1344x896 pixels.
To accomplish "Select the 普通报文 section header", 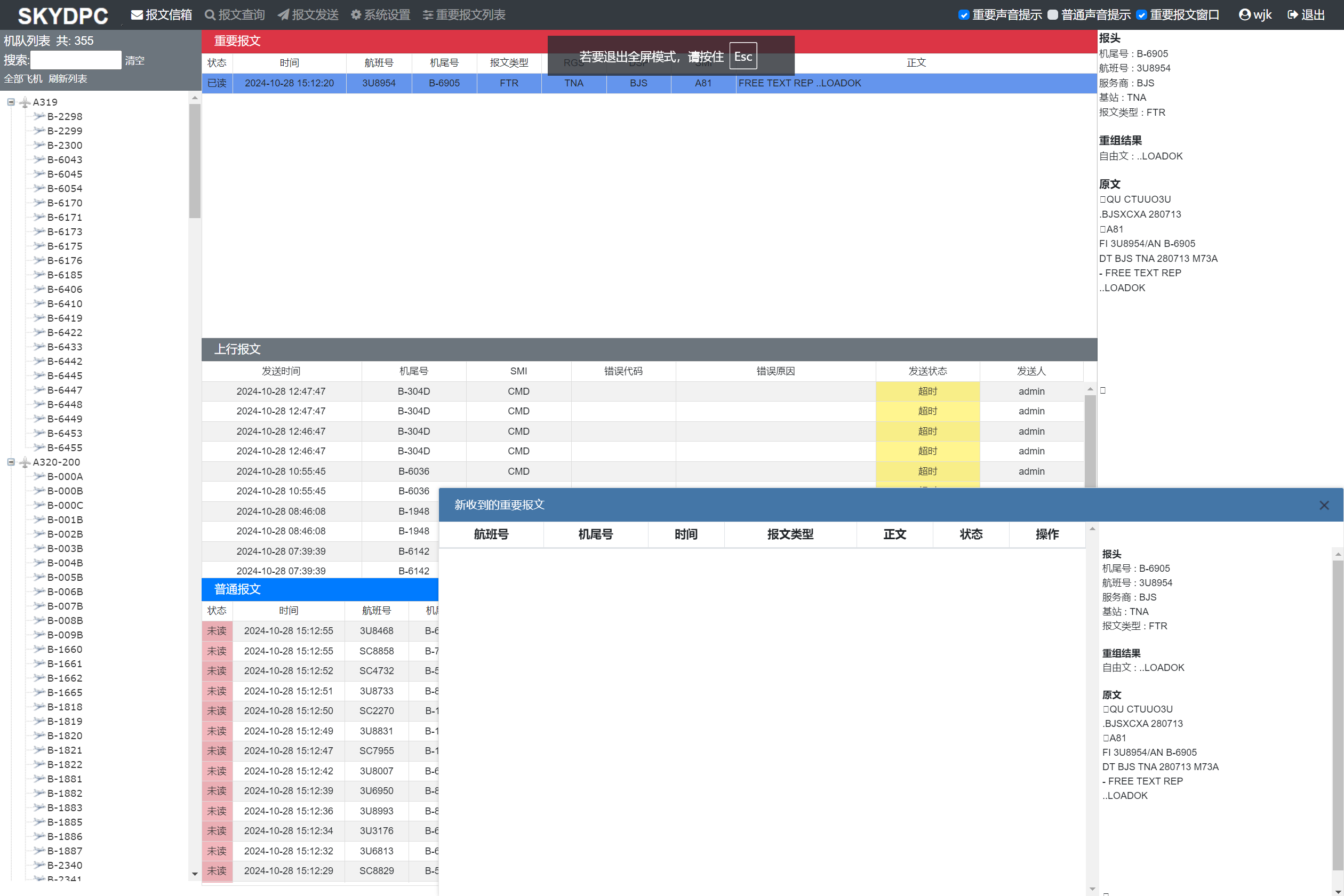I will pos(237,589).
